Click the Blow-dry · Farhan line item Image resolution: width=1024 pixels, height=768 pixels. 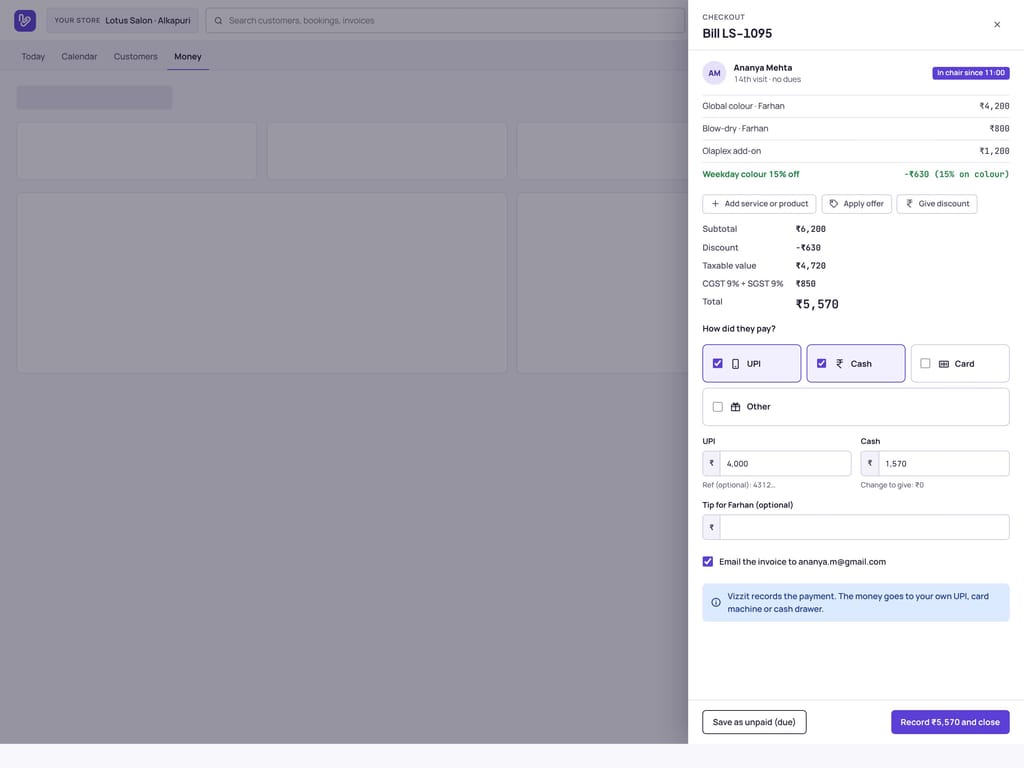(x=856, y=129)
